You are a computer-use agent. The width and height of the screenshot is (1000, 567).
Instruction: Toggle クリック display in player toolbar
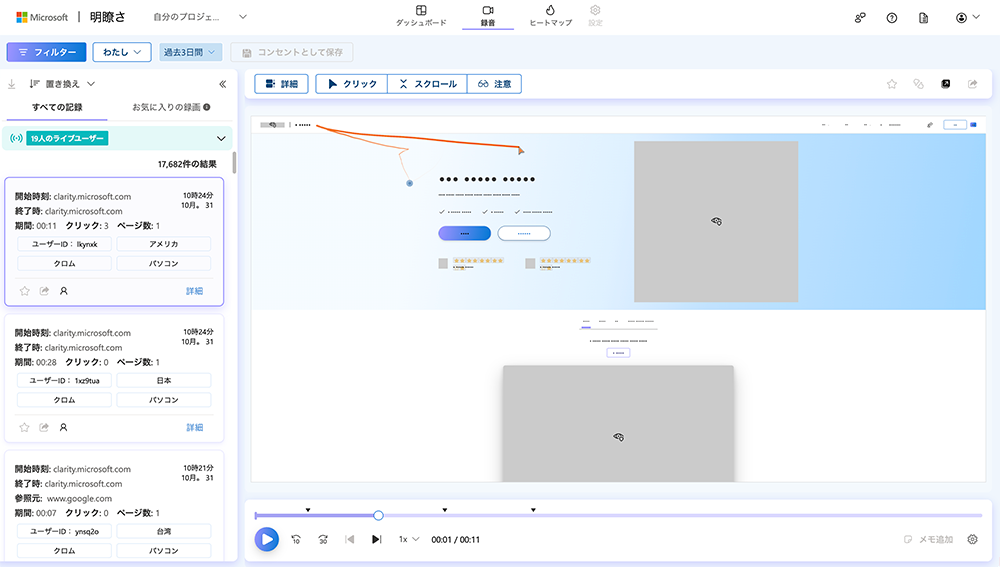click(351, 84)
